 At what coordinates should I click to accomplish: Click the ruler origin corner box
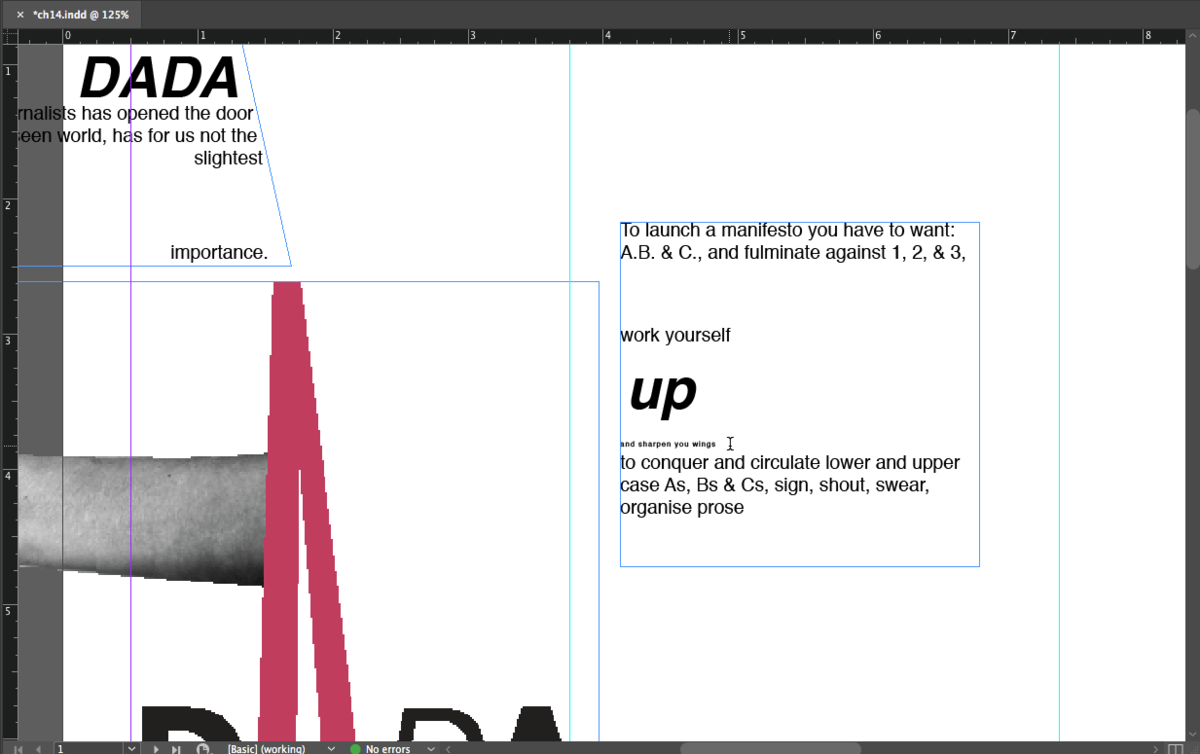(8, 36)
